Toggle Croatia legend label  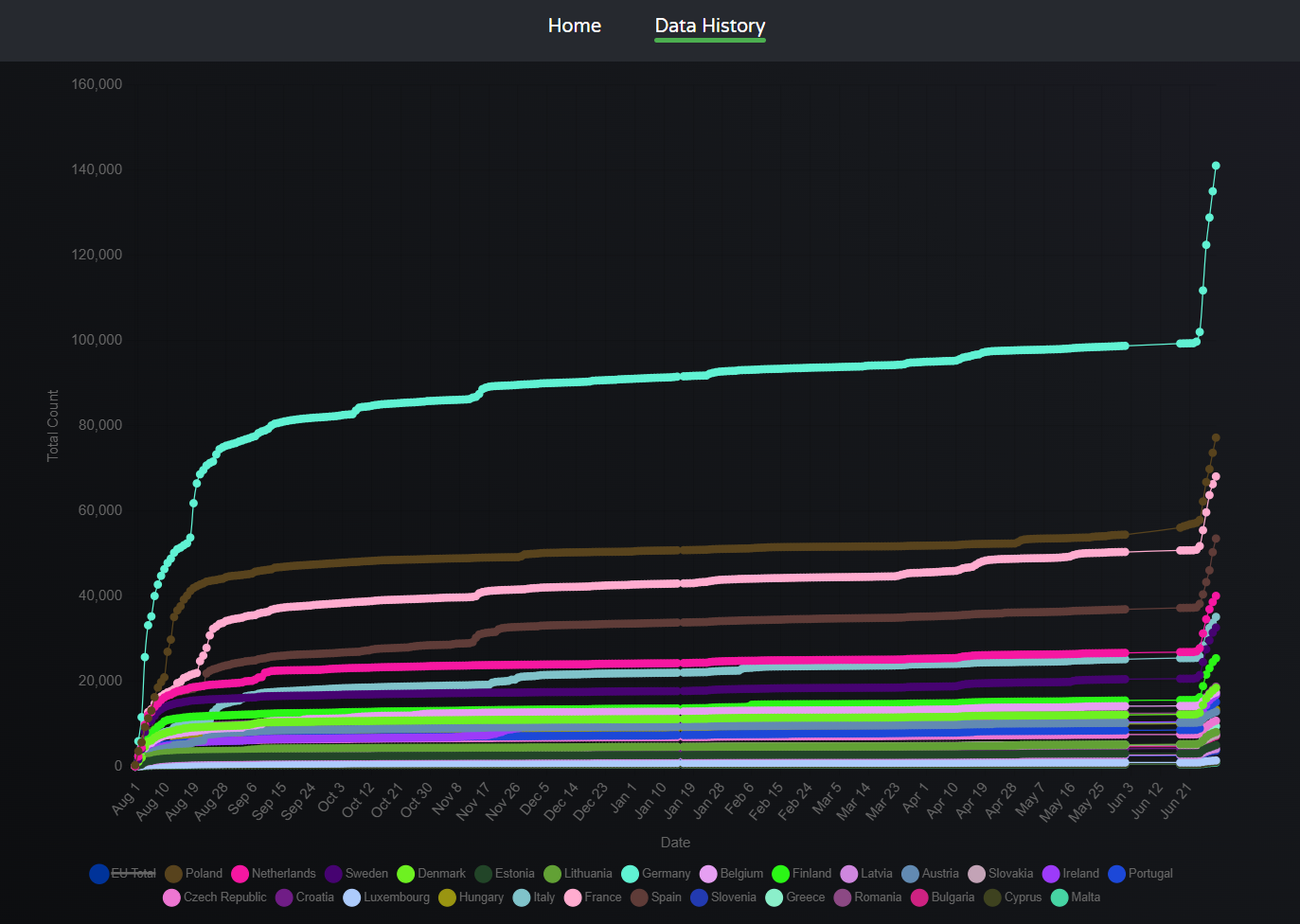coord(315,897)
